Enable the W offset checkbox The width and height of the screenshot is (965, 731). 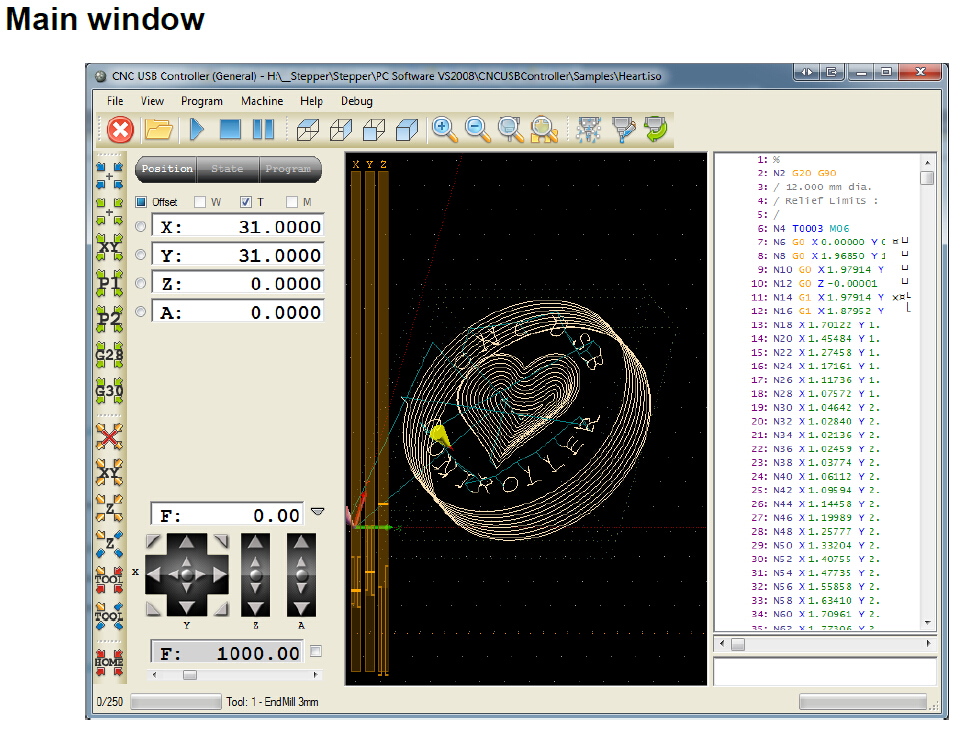(x=200, y=202)
